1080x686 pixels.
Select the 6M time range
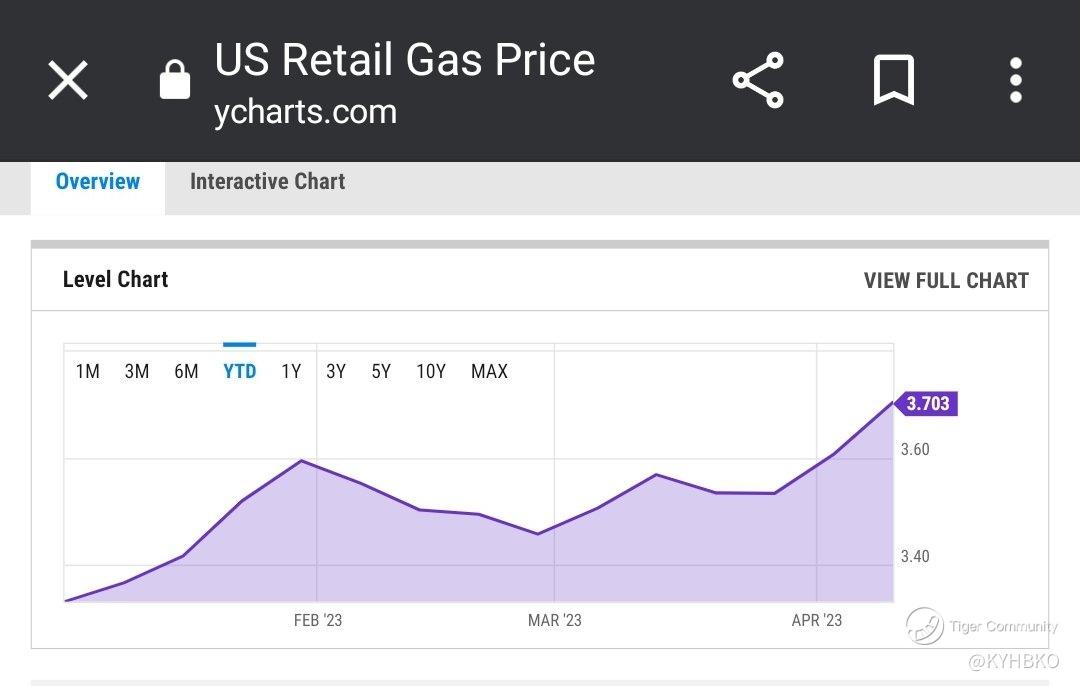(x=187, y=372)
